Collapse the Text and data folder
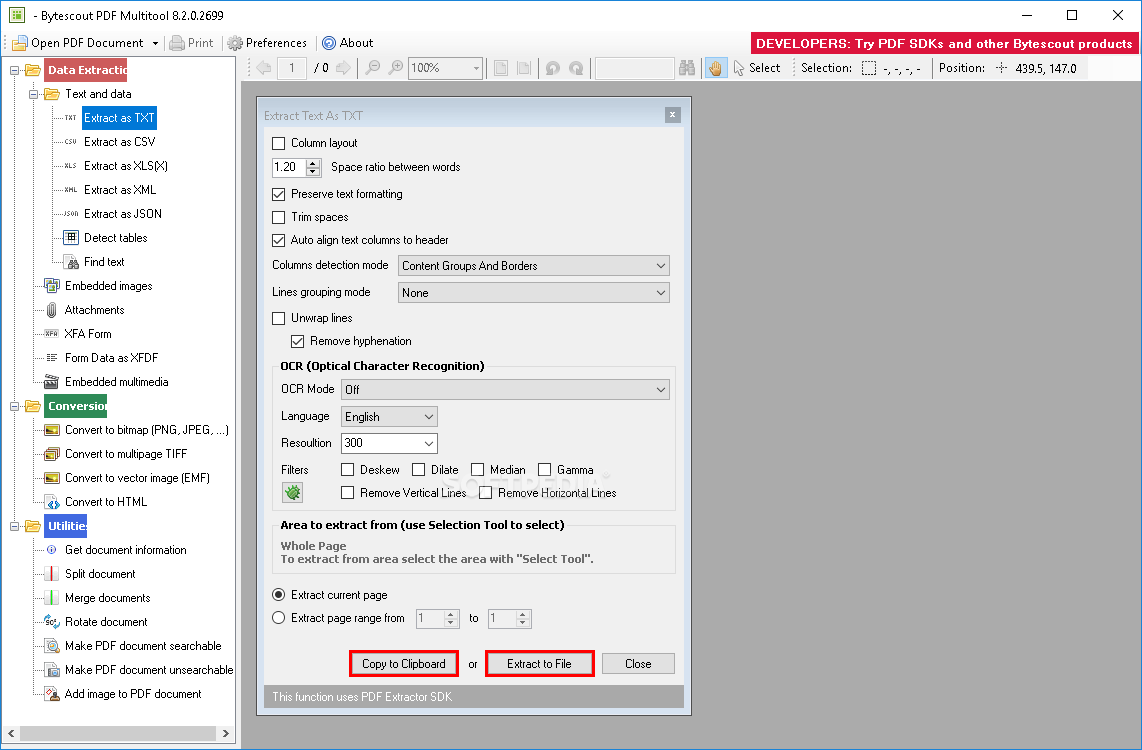 (x=33, y=95)
